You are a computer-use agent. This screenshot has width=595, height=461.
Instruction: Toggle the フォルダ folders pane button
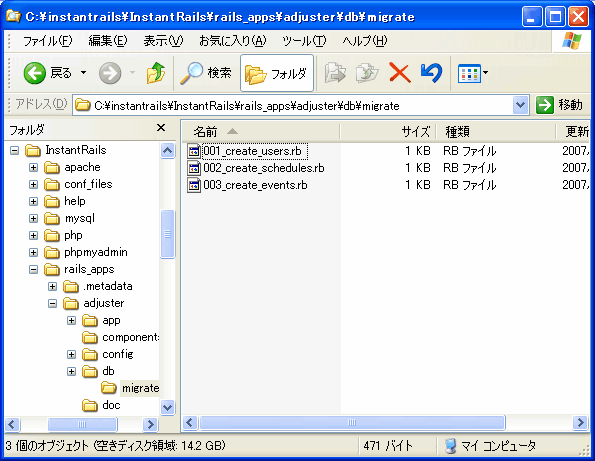pyautogui.click(x=277, y=73)
